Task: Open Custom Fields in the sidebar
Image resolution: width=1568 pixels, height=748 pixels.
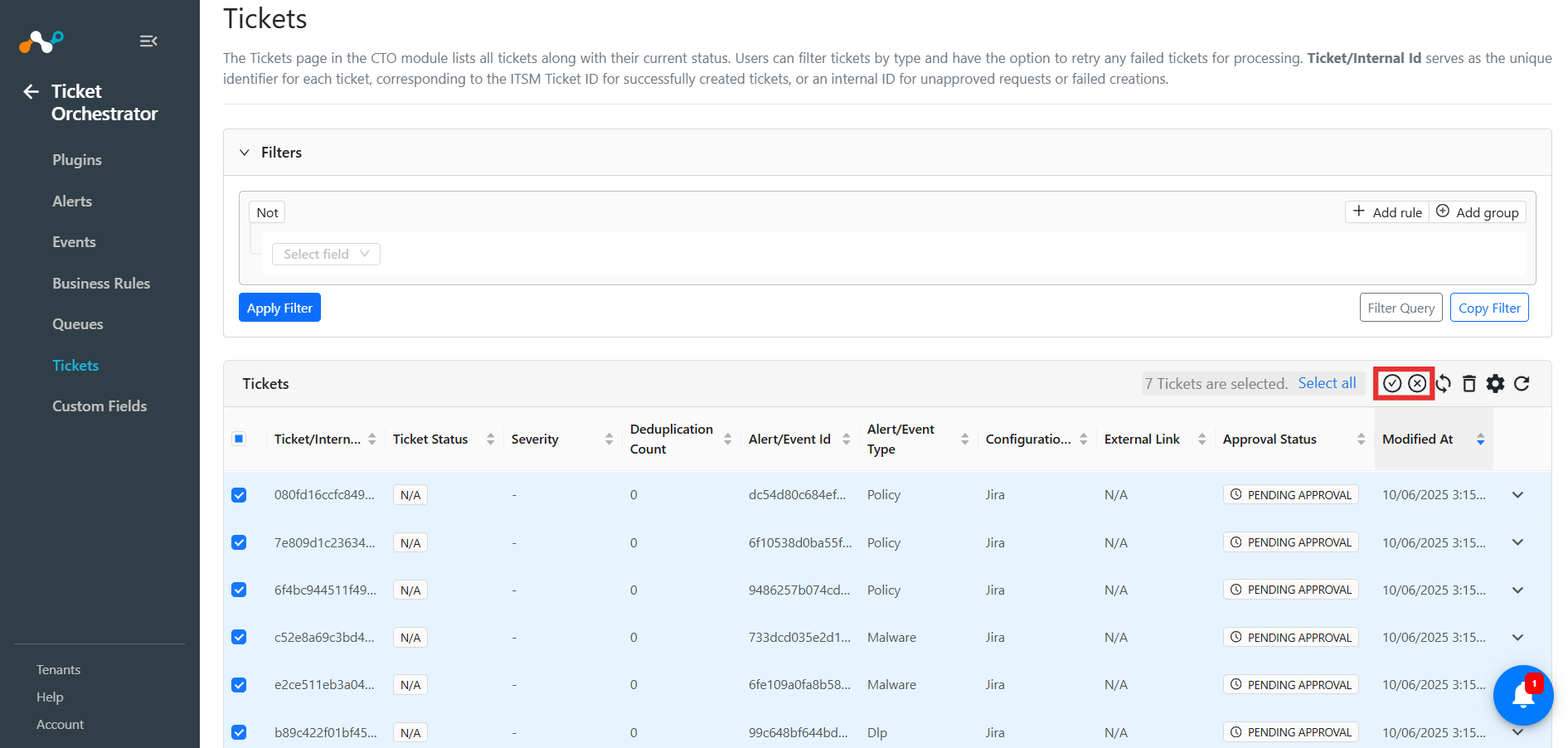Action: pos(100,406)
